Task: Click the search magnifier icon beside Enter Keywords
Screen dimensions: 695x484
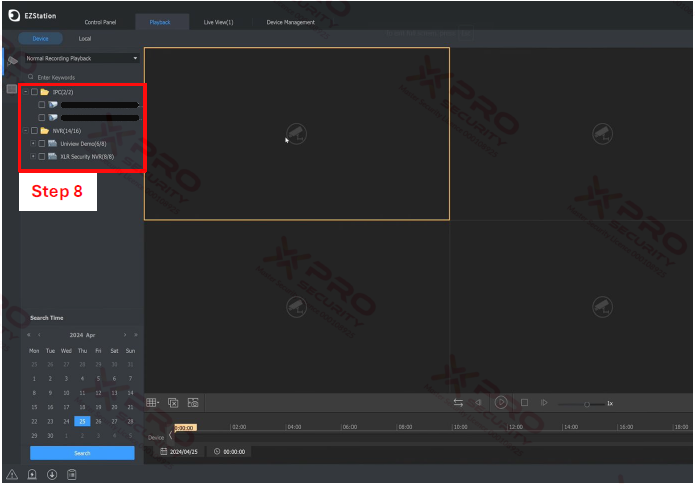Action: point(31,77)
